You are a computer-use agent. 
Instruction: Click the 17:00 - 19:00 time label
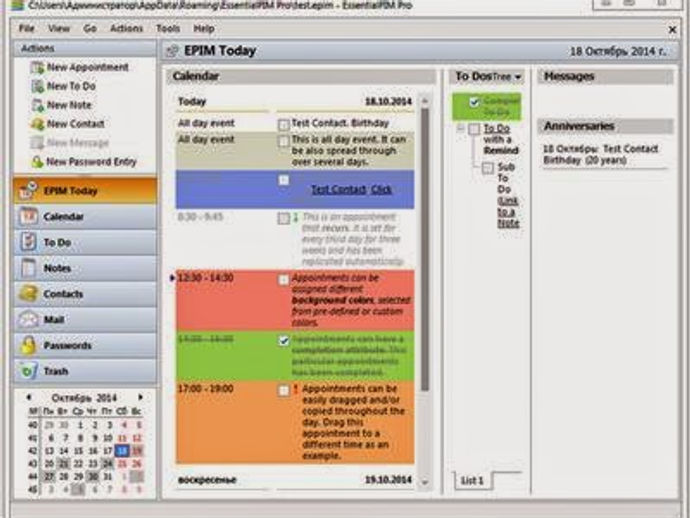pyautogui.click(x=206, y=389)
